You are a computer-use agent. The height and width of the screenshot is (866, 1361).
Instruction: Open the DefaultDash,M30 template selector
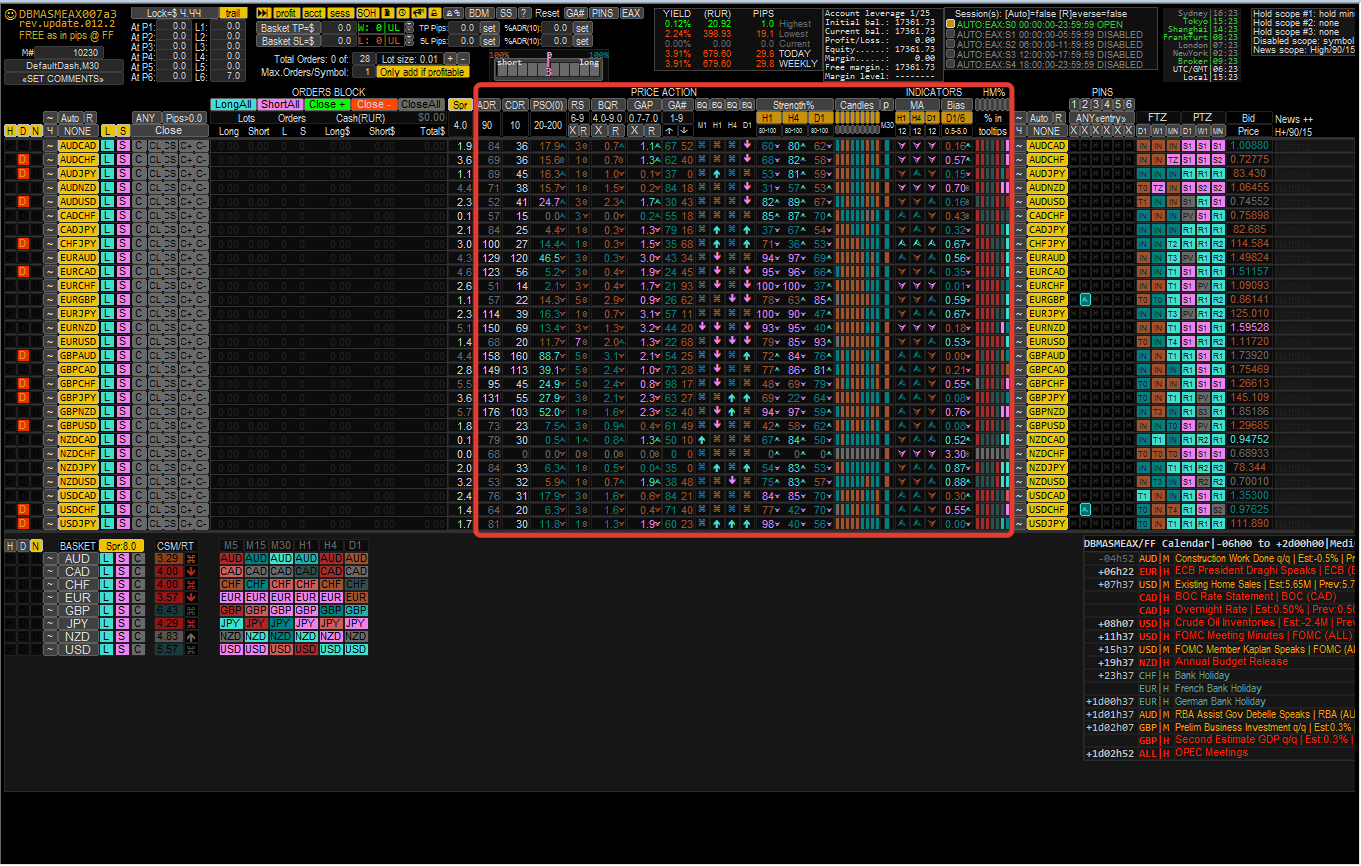coord(62,65)
